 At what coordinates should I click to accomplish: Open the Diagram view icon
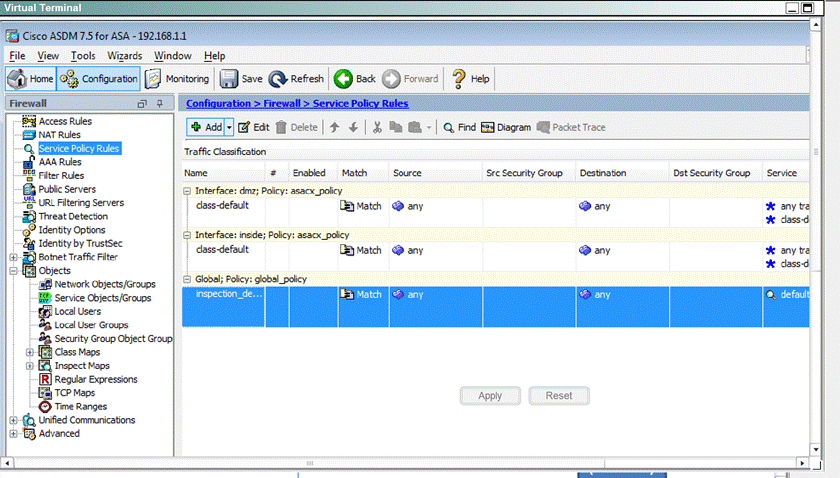pyautogui.click(x=489, y=128)
